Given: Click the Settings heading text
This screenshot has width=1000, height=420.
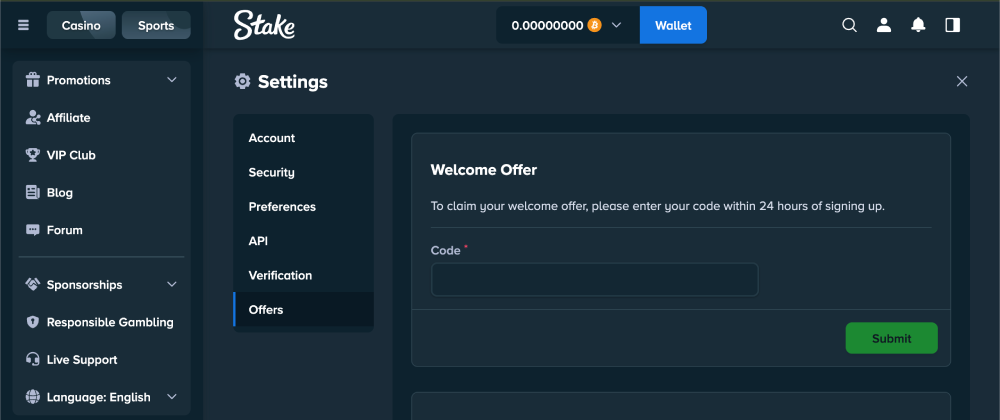Looking at the screenshot, I should pyautogui.click(x=293, y=82).
